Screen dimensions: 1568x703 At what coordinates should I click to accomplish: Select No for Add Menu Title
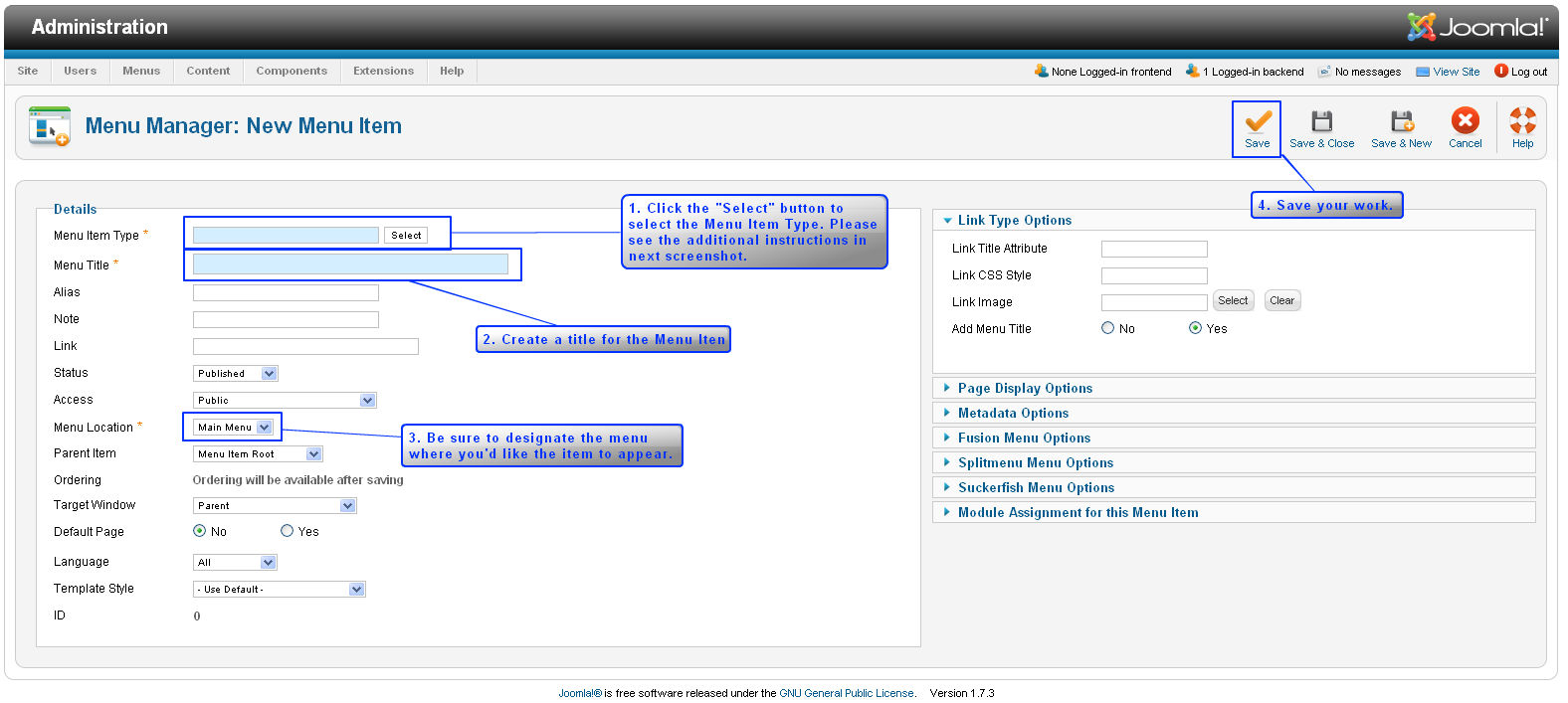[1107, 328]
